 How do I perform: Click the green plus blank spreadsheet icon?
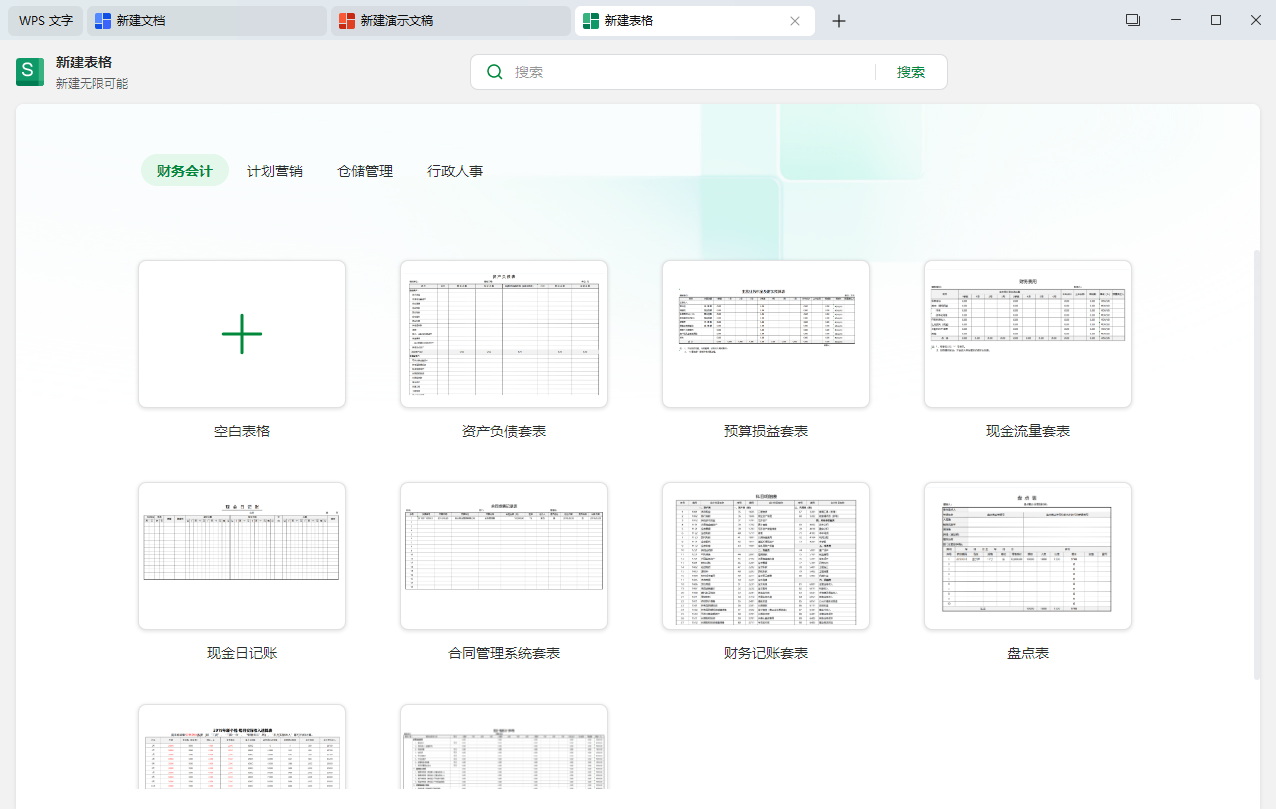pyautogui.click(x=242, y=334)
